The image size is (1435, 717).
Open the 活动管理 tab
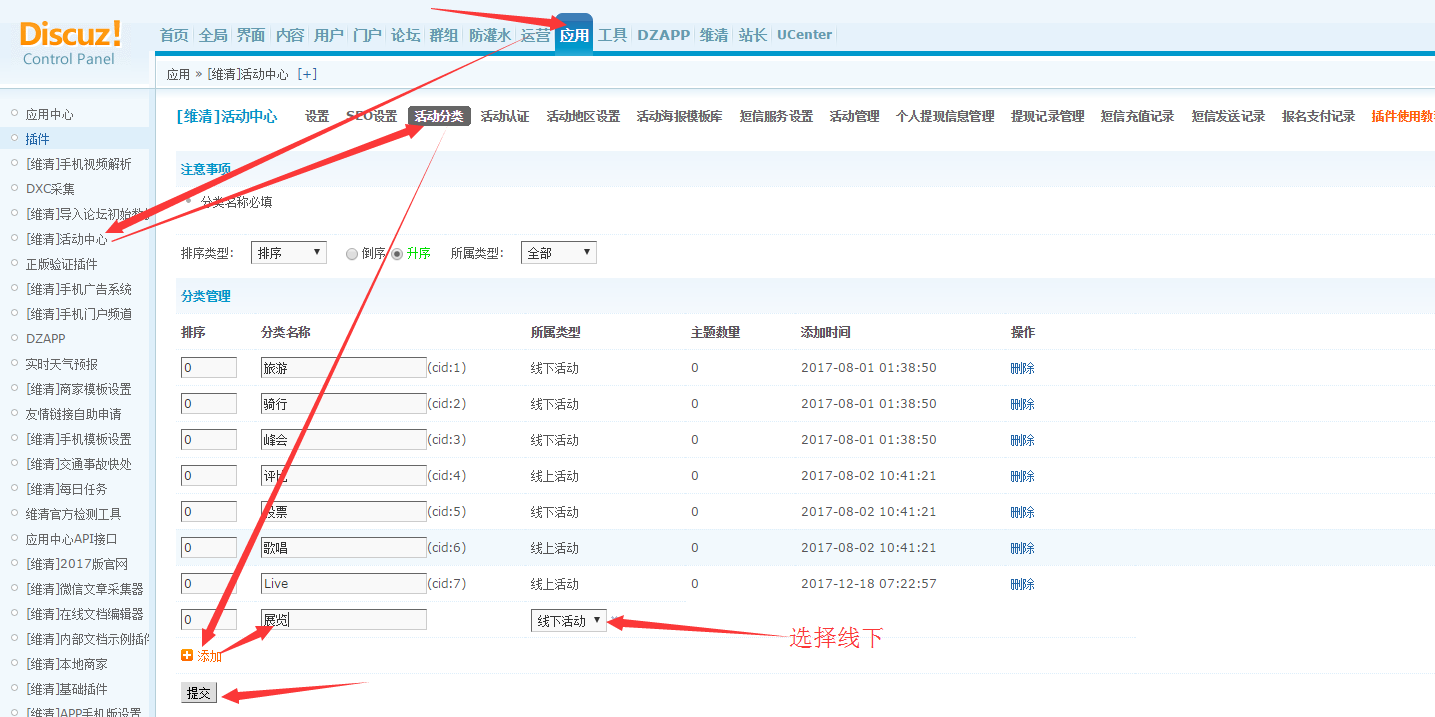pos(854,116)
